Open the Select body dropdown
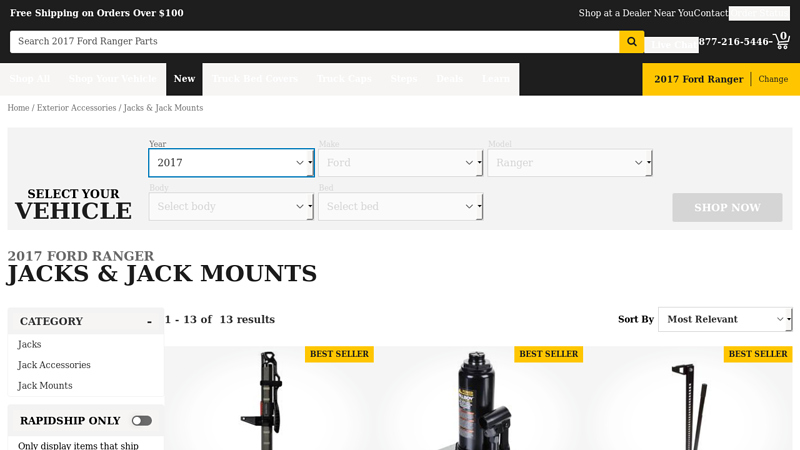 tap(231, 207)
